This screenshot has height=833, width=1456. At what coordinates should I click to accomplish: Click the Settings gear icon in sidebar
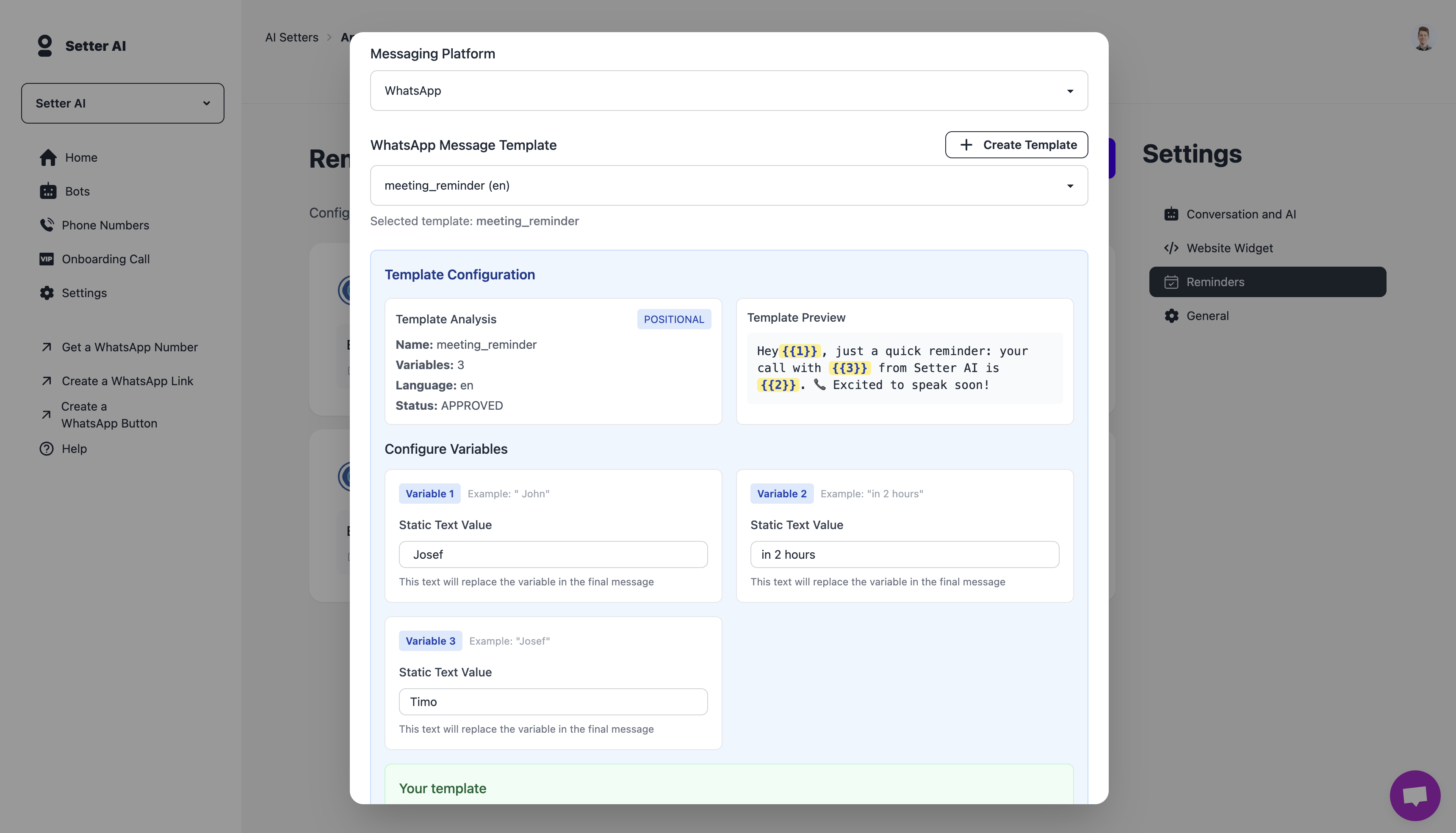47,293
